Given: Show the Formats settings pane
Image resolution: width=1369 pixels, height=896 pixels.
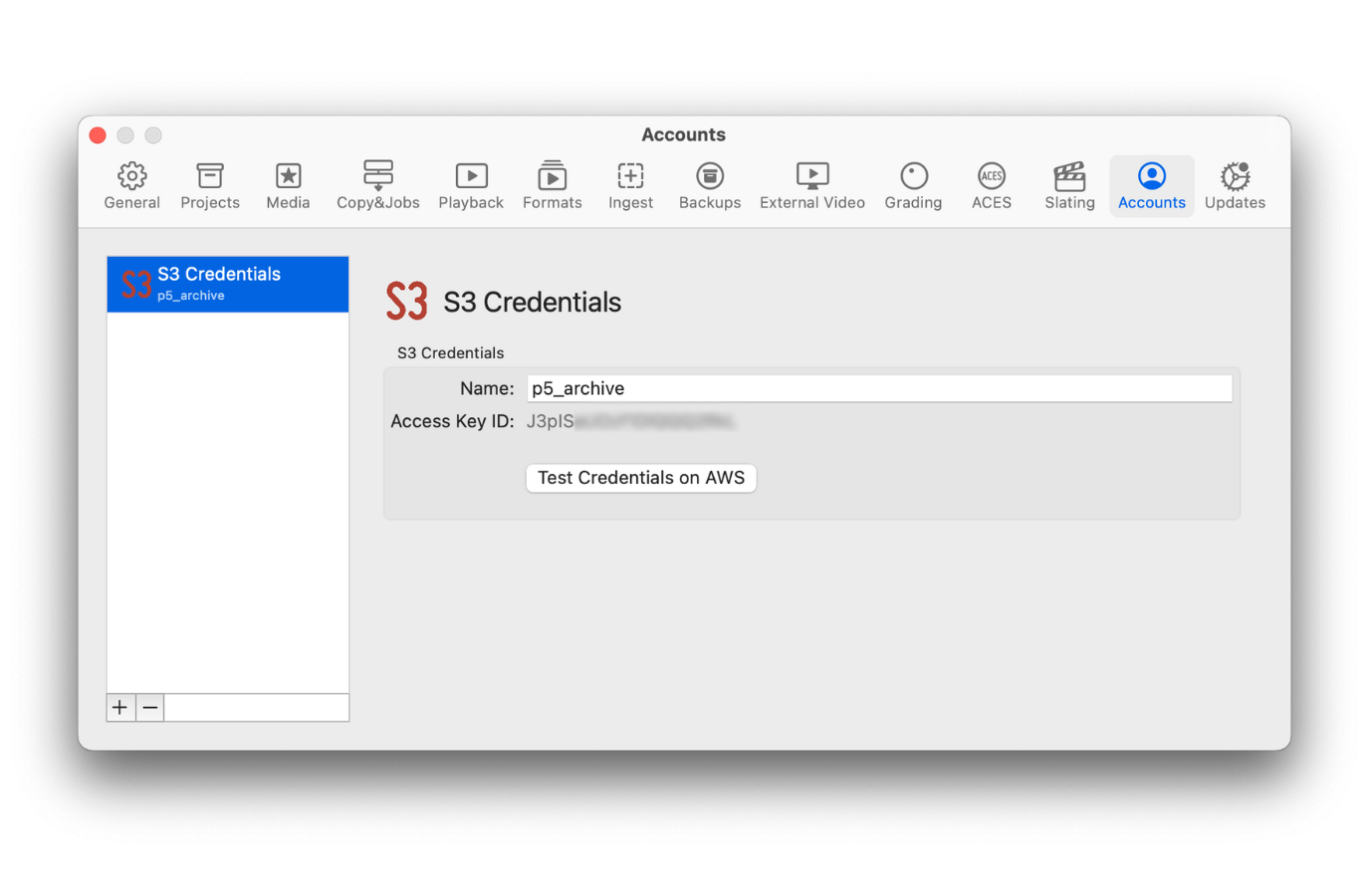Looking at the screenshot, I should (x=552, y=186).
